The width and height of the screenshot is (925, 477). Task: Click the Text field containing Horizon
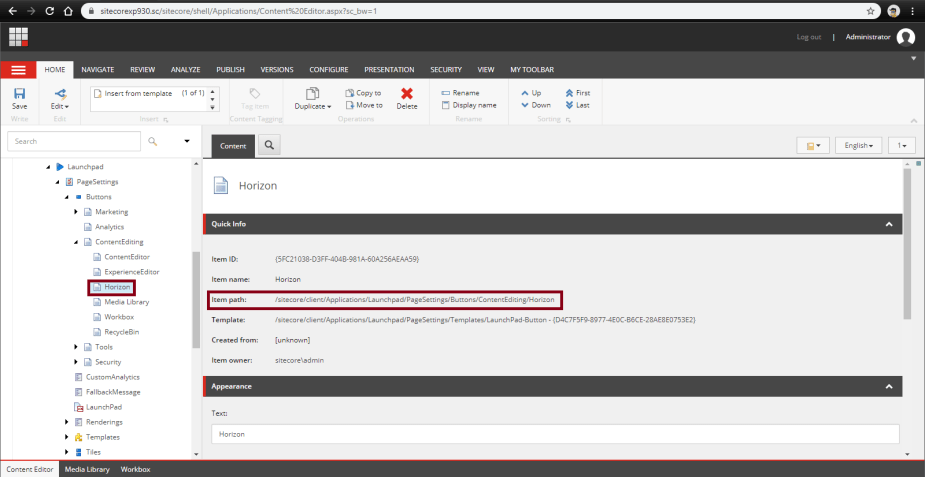click(555, 434)
